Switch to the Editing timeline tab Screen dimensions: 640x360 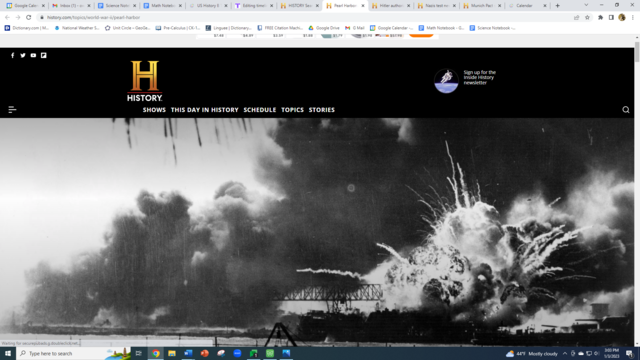pyautogui.click(x=254, y=6)
